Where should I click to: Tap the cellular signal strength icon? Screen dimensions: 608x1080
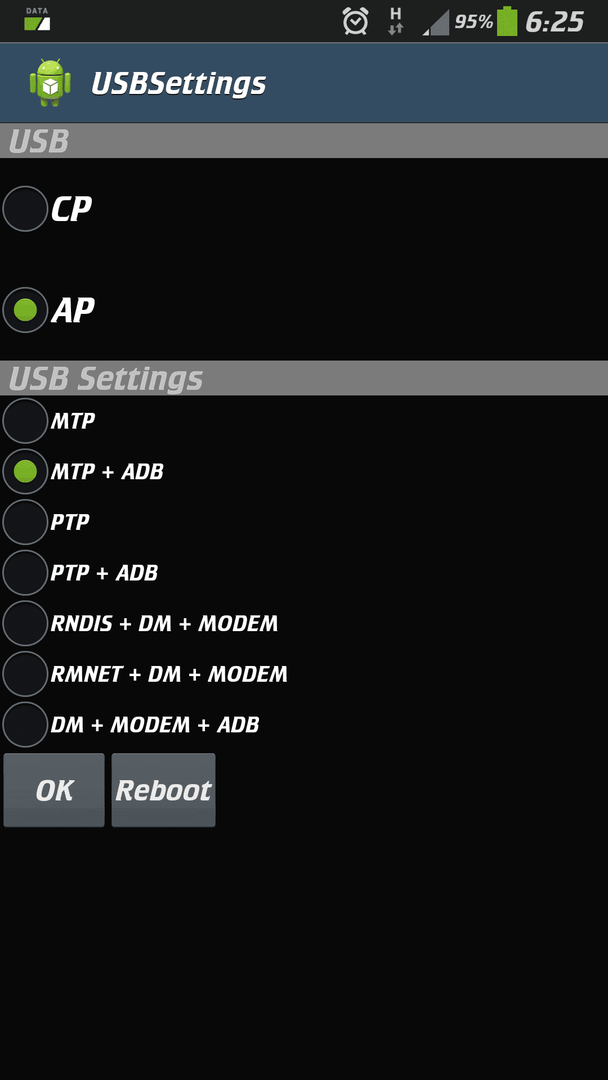[x=436, y=23]
